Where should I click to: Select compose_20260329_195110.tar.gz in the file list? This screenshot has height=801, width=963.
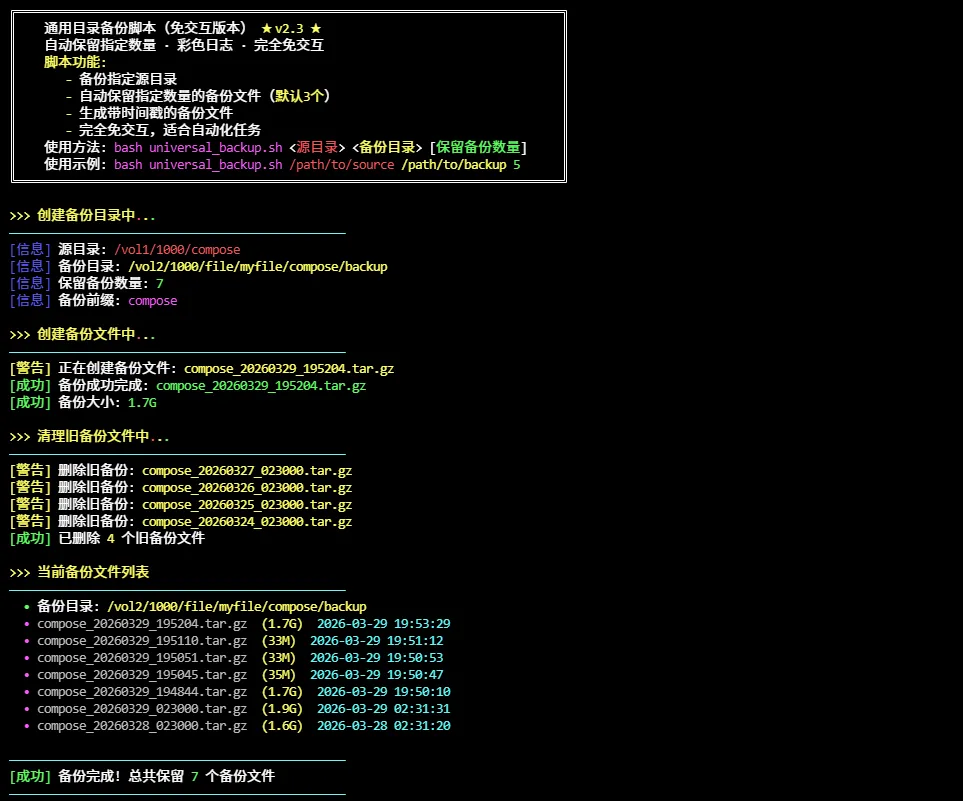(x=142, y=641)
